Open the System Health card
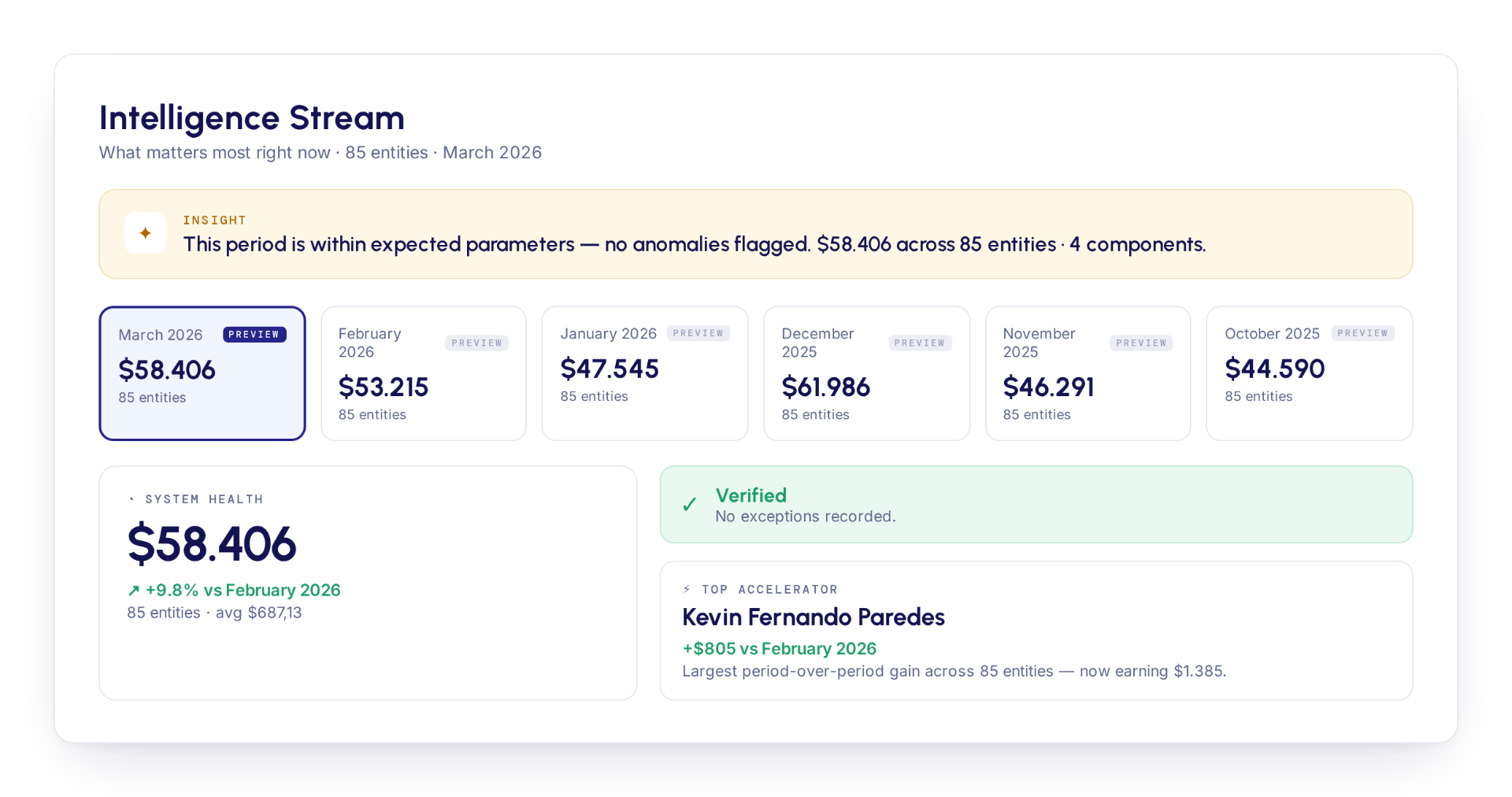This screenshot has height=797, width=1512. click(368, 583)
